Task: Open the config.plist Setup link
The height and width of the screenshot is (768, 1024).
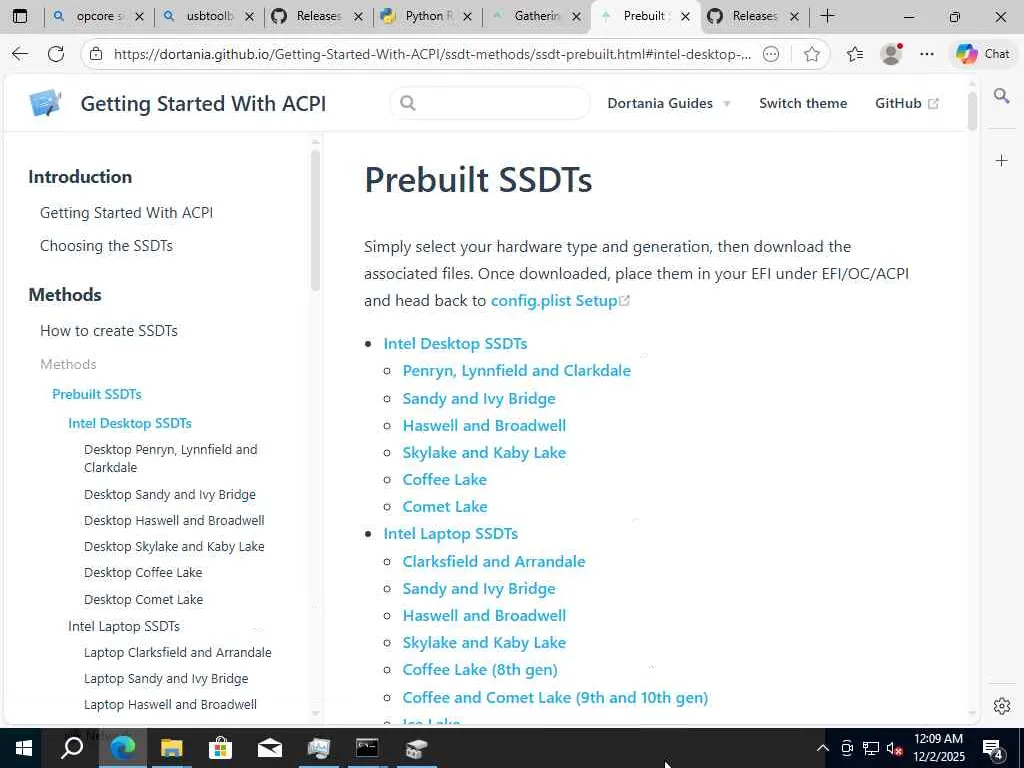Action: click(554, 301)
